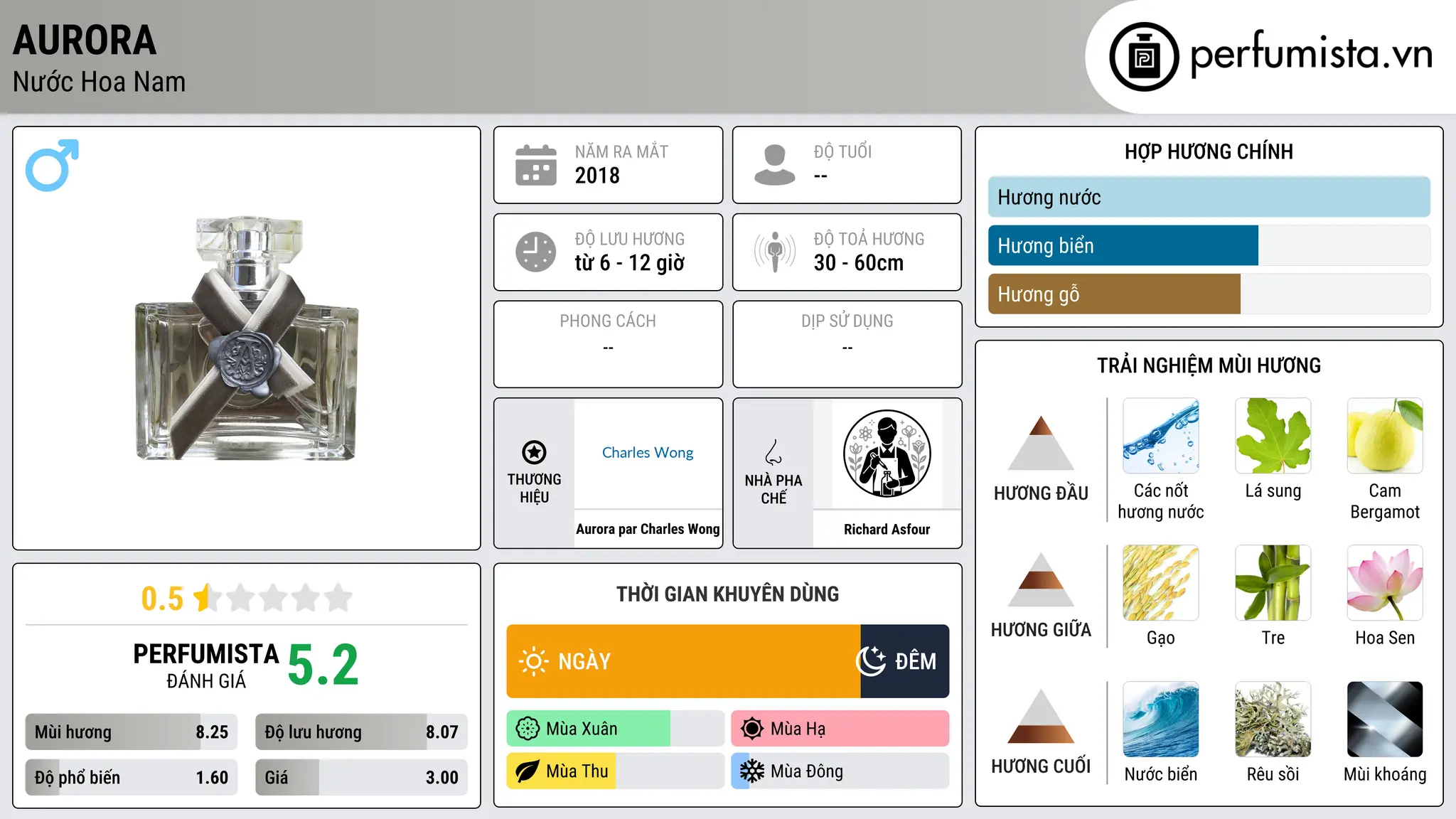Click the Các nốt hương nước note image
Image resolution: width=1456 pixels, height=819 pixels.
pyautogui.click(x=1161, y=436)
